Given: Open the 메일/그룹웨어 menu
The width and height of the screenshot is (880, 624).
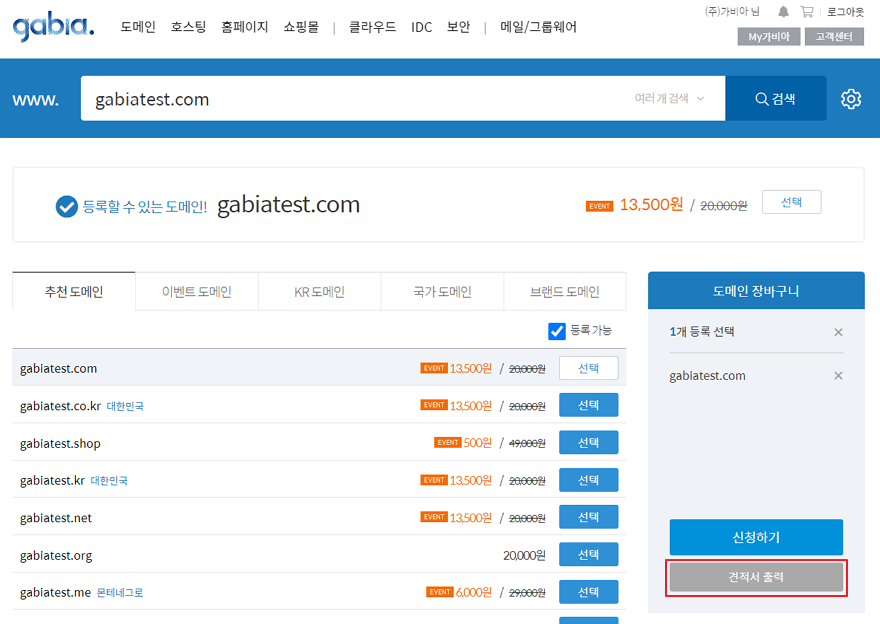Looking at the screenshot, I should (538, 27).
